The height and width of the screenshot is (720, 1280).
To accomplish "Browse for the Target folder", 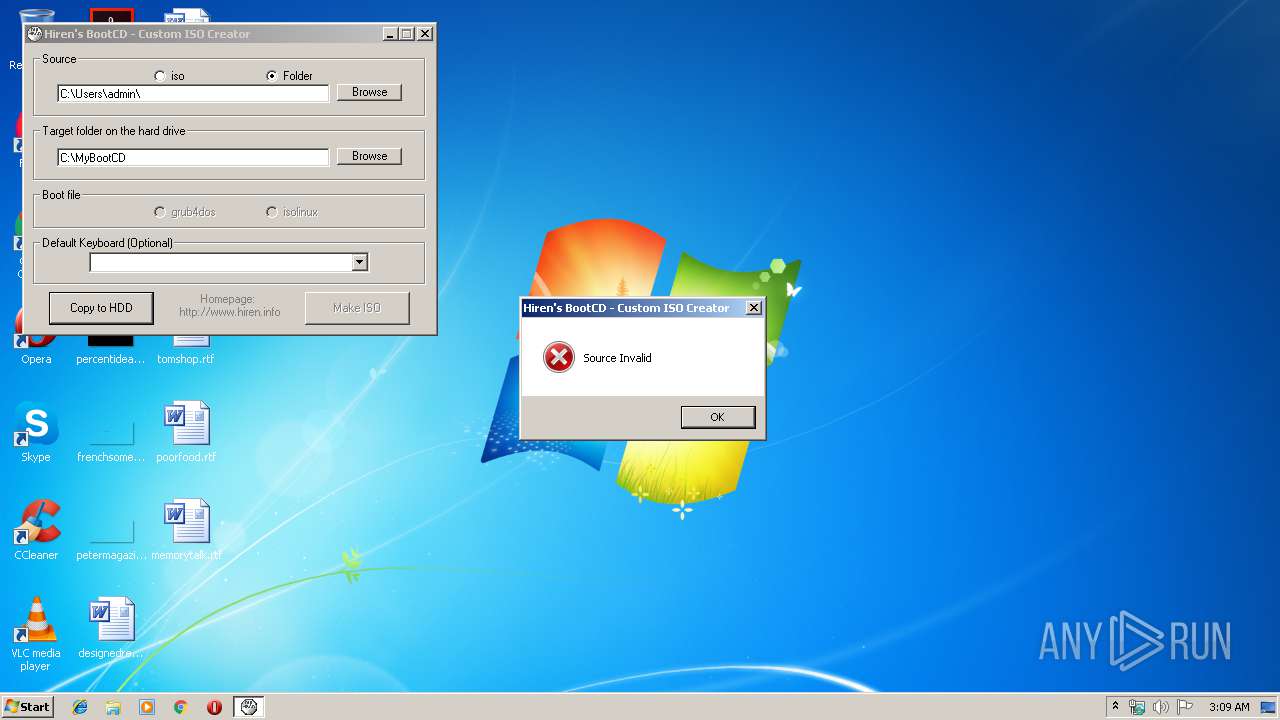I will point(369,156).
